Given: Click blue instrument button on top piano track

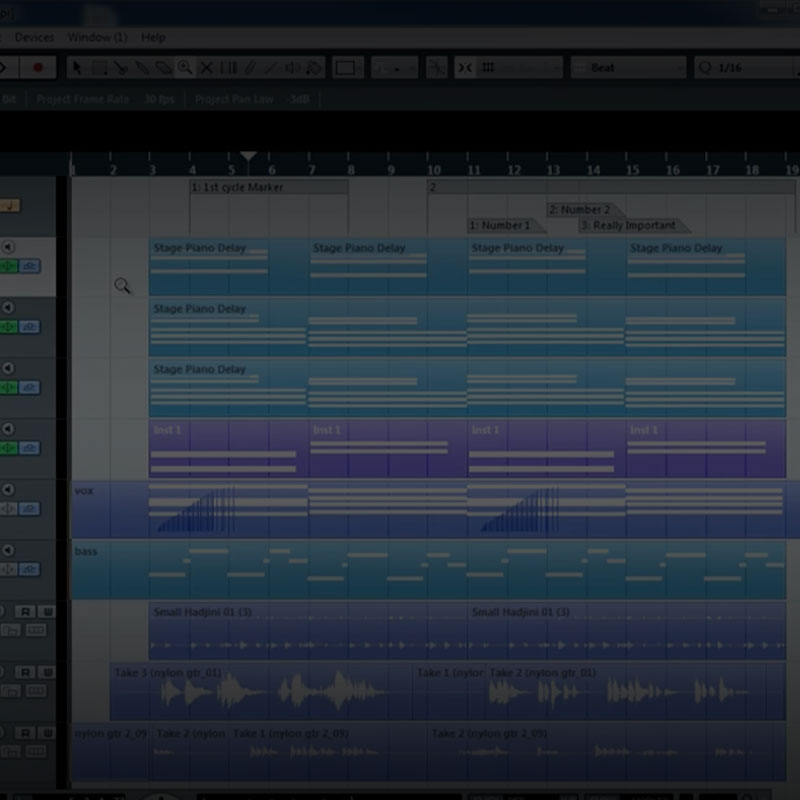Looking at the screenshot, I should coord(30,266).
